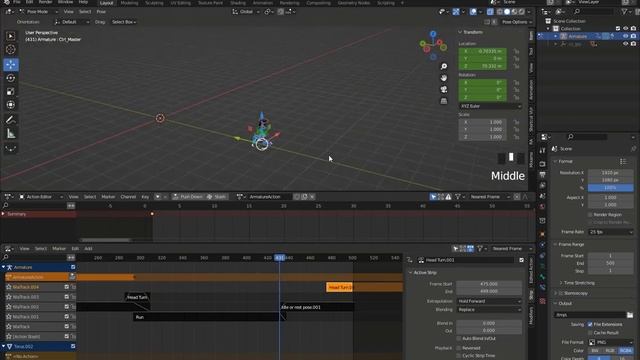The image size is (640, 360).
Task: Enable the Render Region checkbox
Action: tap(590, 215)
